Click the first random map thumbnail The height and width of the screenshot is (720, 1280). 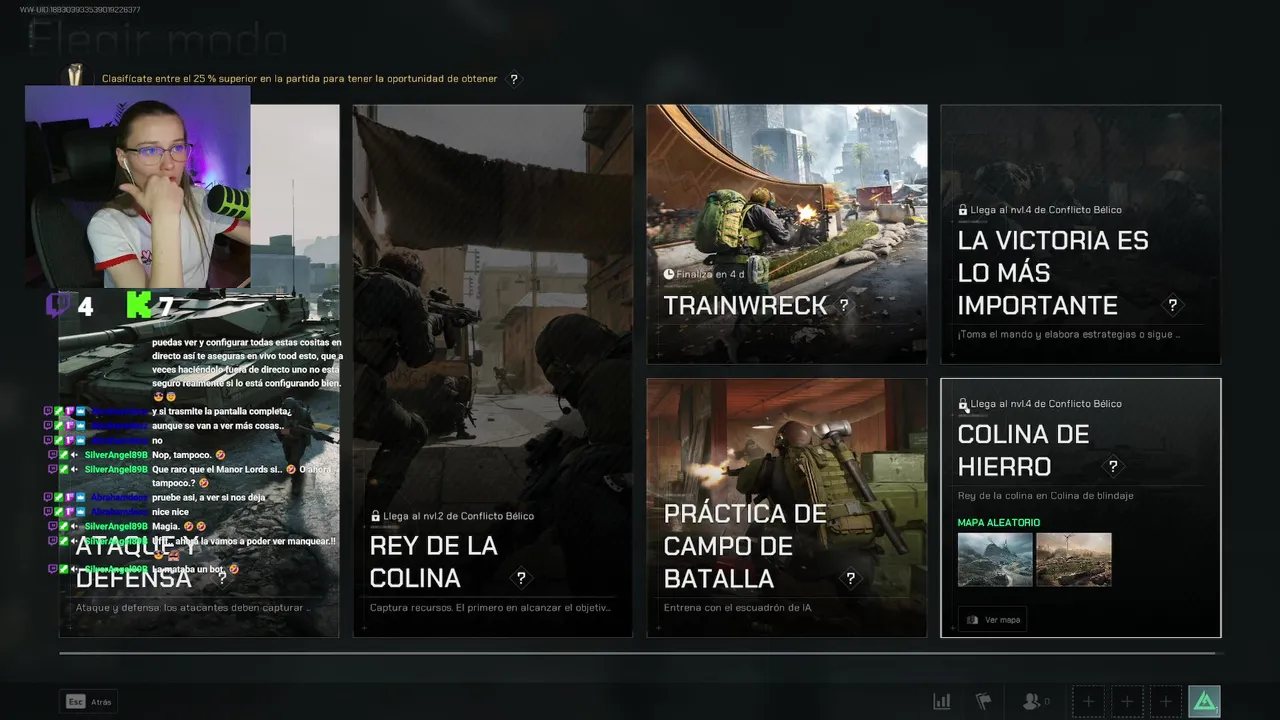coord(995,559)
